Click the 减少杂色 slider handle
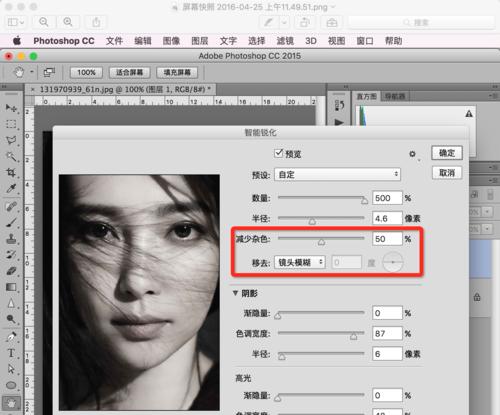The height and width of the screenshot is (415, 500). click(321, 242)
